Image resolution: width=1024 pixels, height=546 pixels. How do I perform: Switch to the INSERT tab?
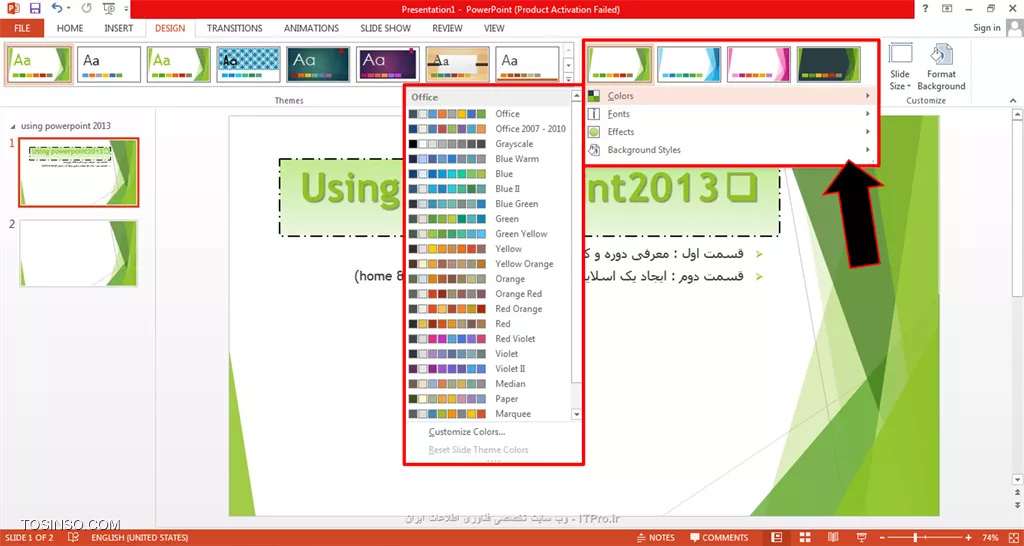coord(118,28)
